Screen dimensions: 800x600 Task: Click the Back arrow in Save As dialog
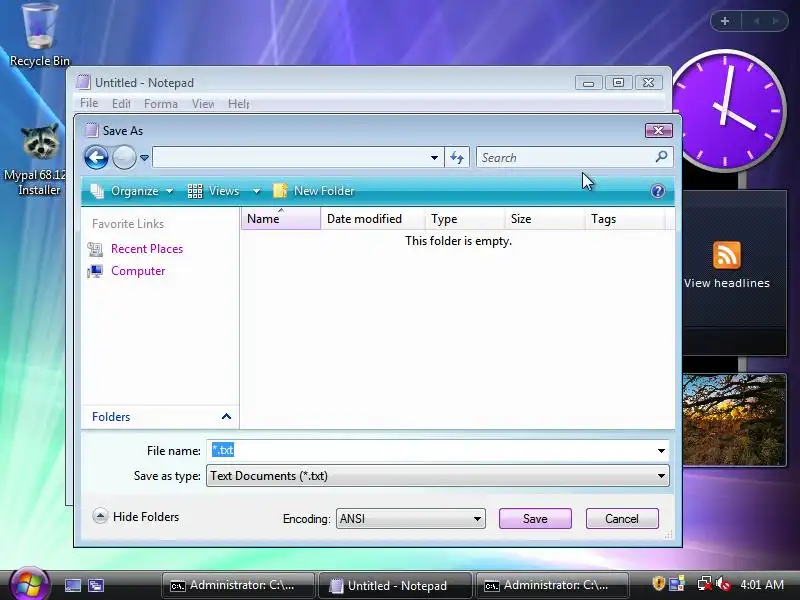pos(96,157)
